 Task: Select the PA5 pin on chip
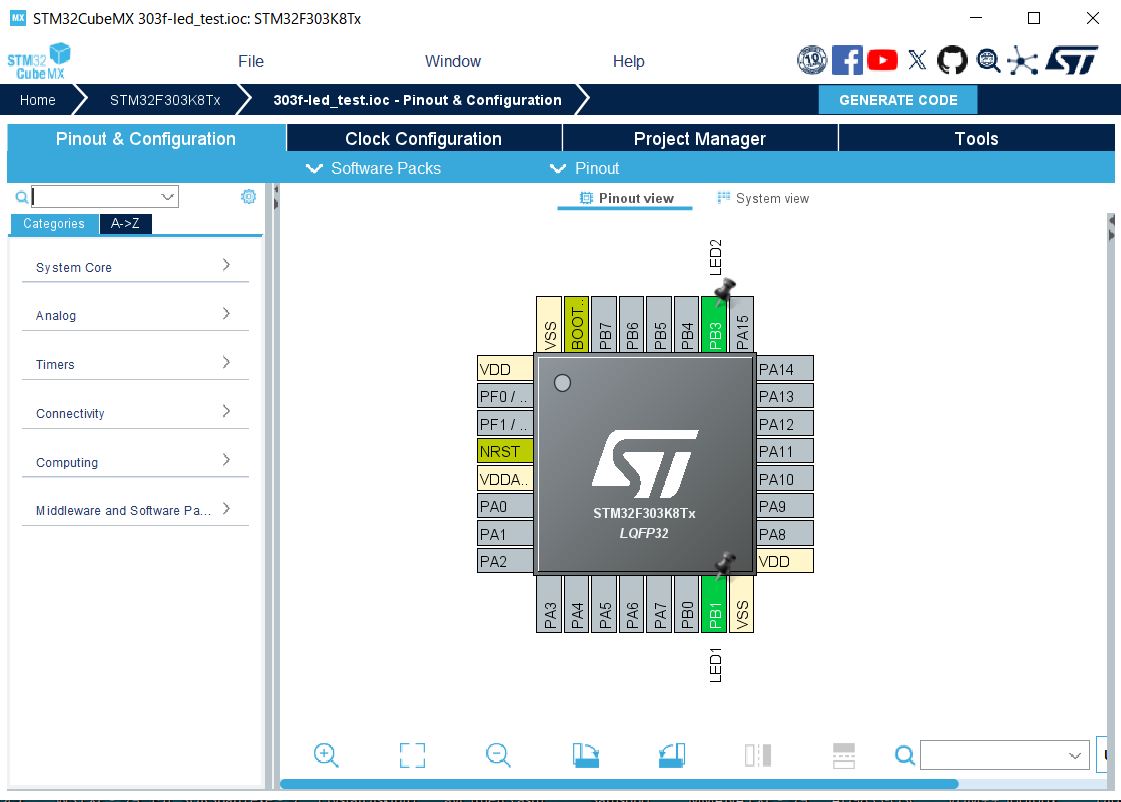(604, 605)
